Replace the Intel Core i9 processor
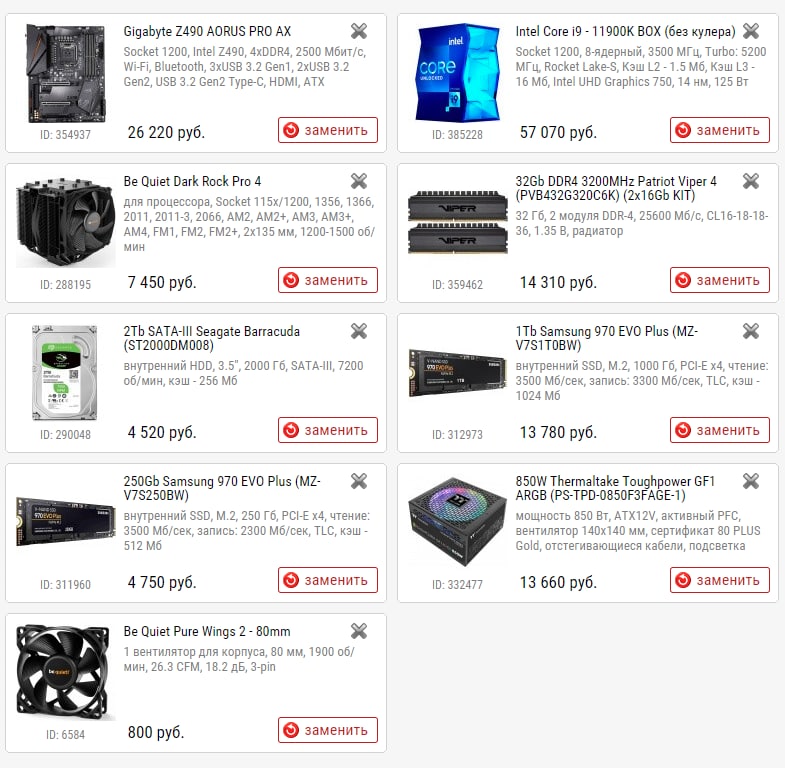Viewport: 785px width, 768px height. pos(720,130)
